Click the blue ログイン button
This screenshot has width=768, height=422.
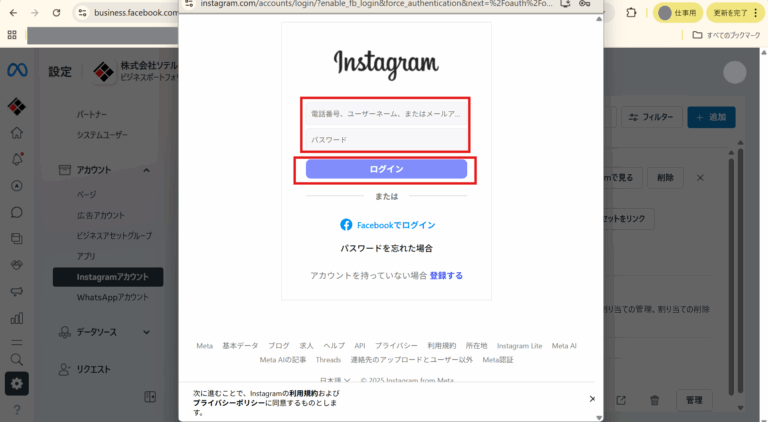pos(386,169)
